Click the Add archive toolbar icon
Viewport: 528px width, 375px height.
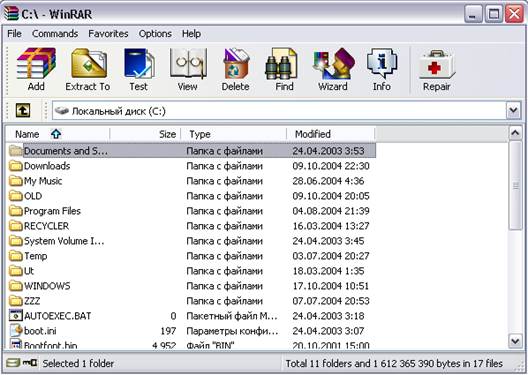tap(36, 64)
